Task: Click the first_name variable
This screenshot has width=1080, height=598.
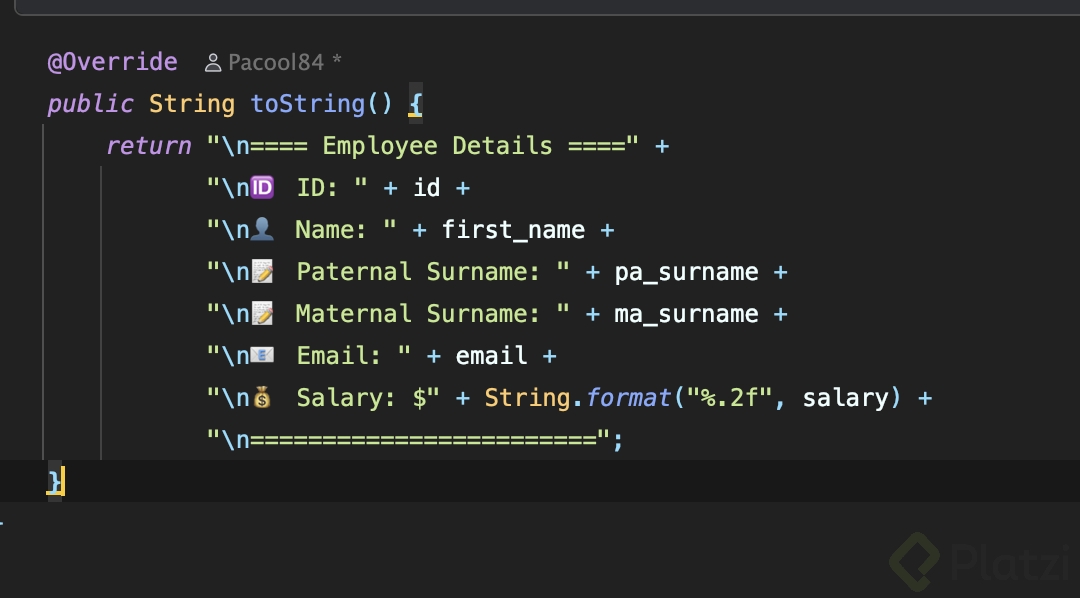Action: 513,230
